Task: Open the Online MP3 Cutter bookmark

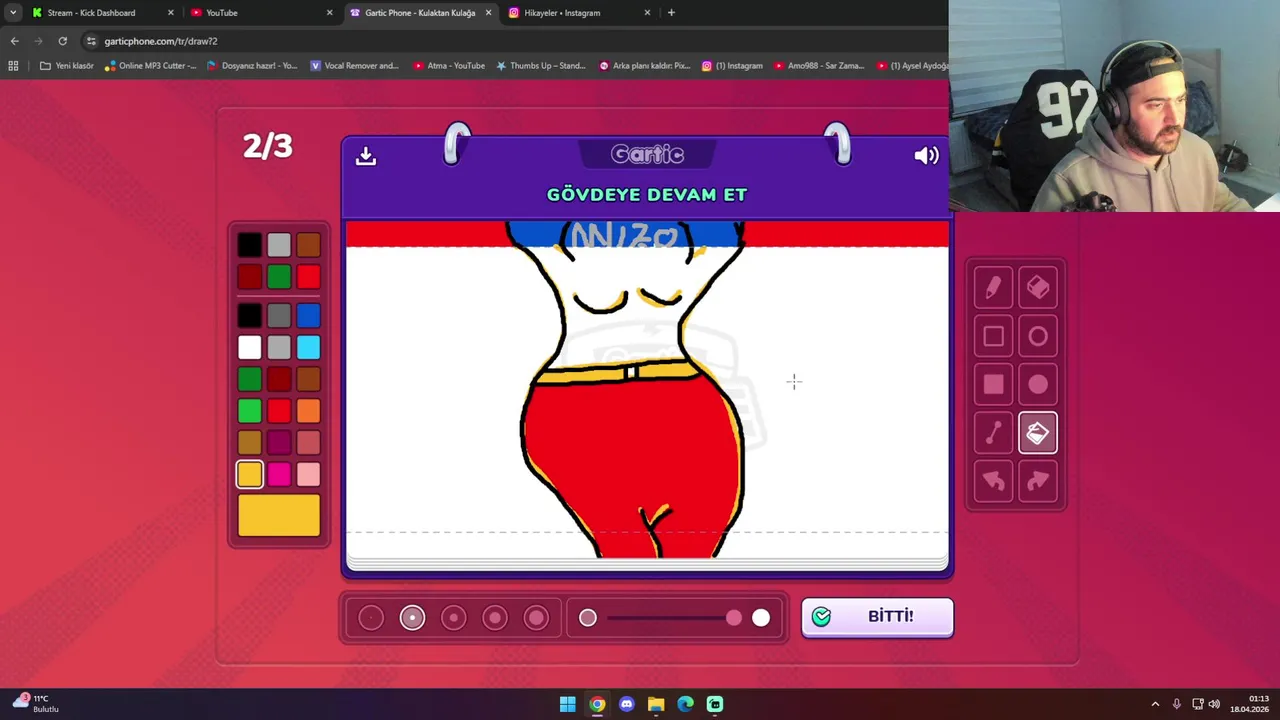Action: tap(150, 66)
